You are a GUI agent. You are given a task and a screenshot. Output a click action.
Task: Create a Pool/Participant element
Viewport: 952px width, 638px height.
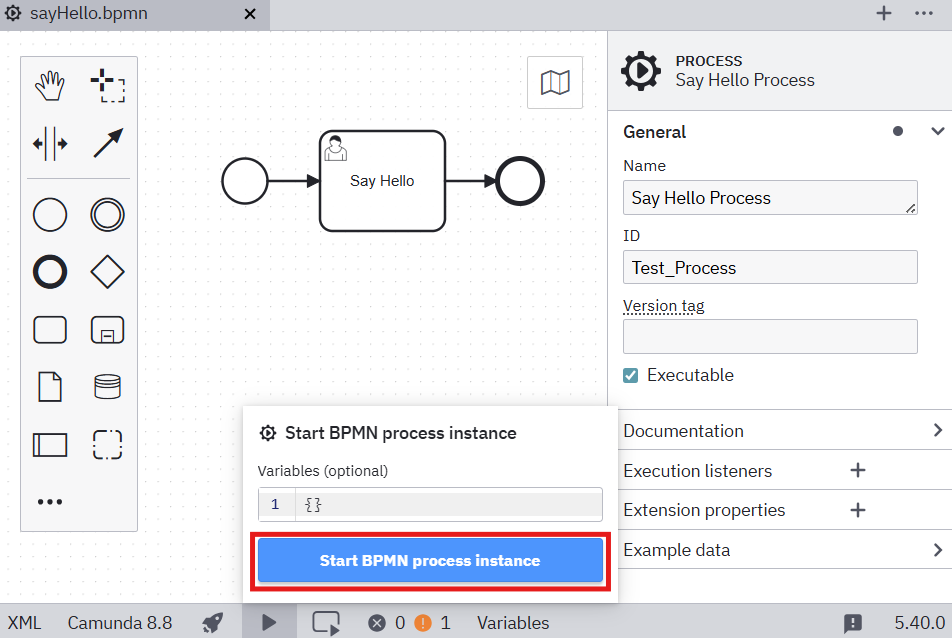point(50,444)
